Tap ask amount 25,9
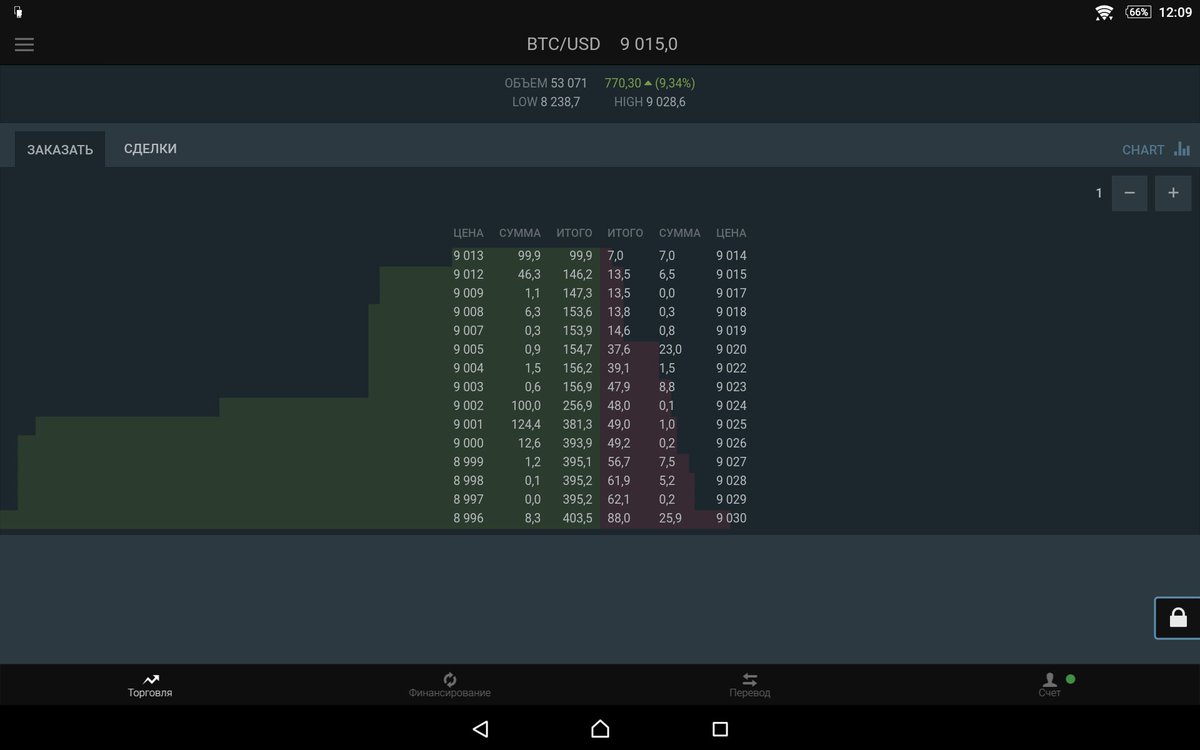1200x750 pixels. point(670,518)
